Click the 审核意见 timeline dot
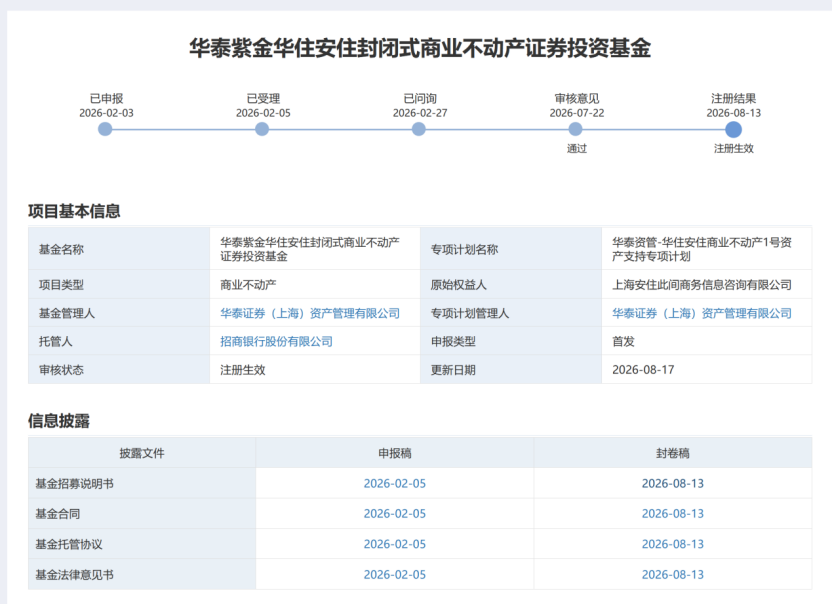This screenshot has height=604, width=832. [575, 129]
